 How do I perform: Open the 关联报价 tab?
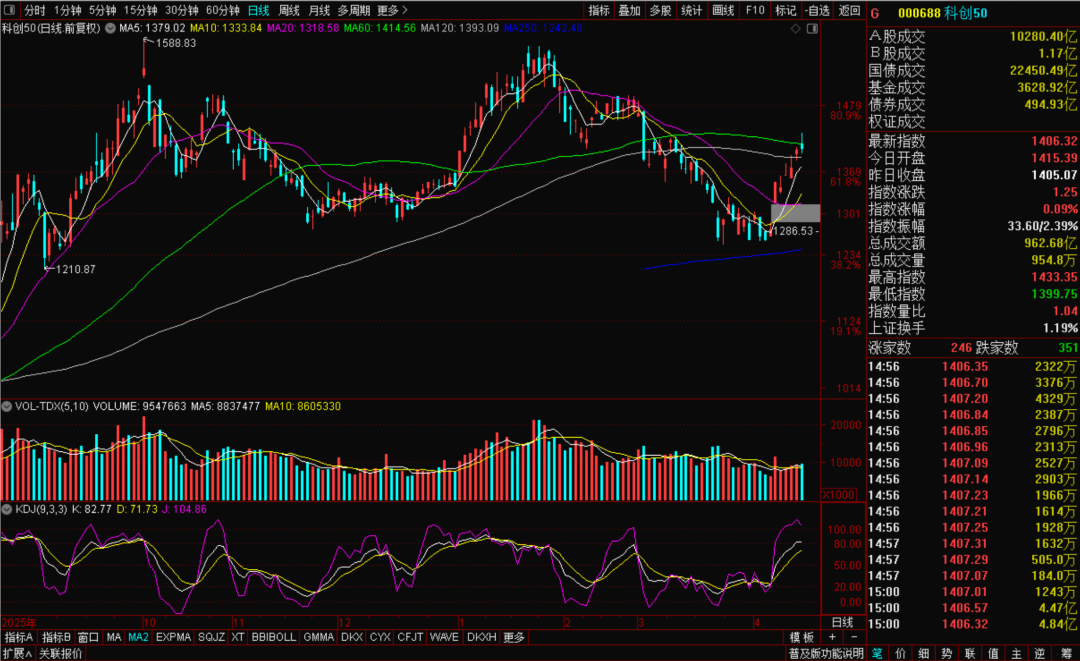[61, 653]
